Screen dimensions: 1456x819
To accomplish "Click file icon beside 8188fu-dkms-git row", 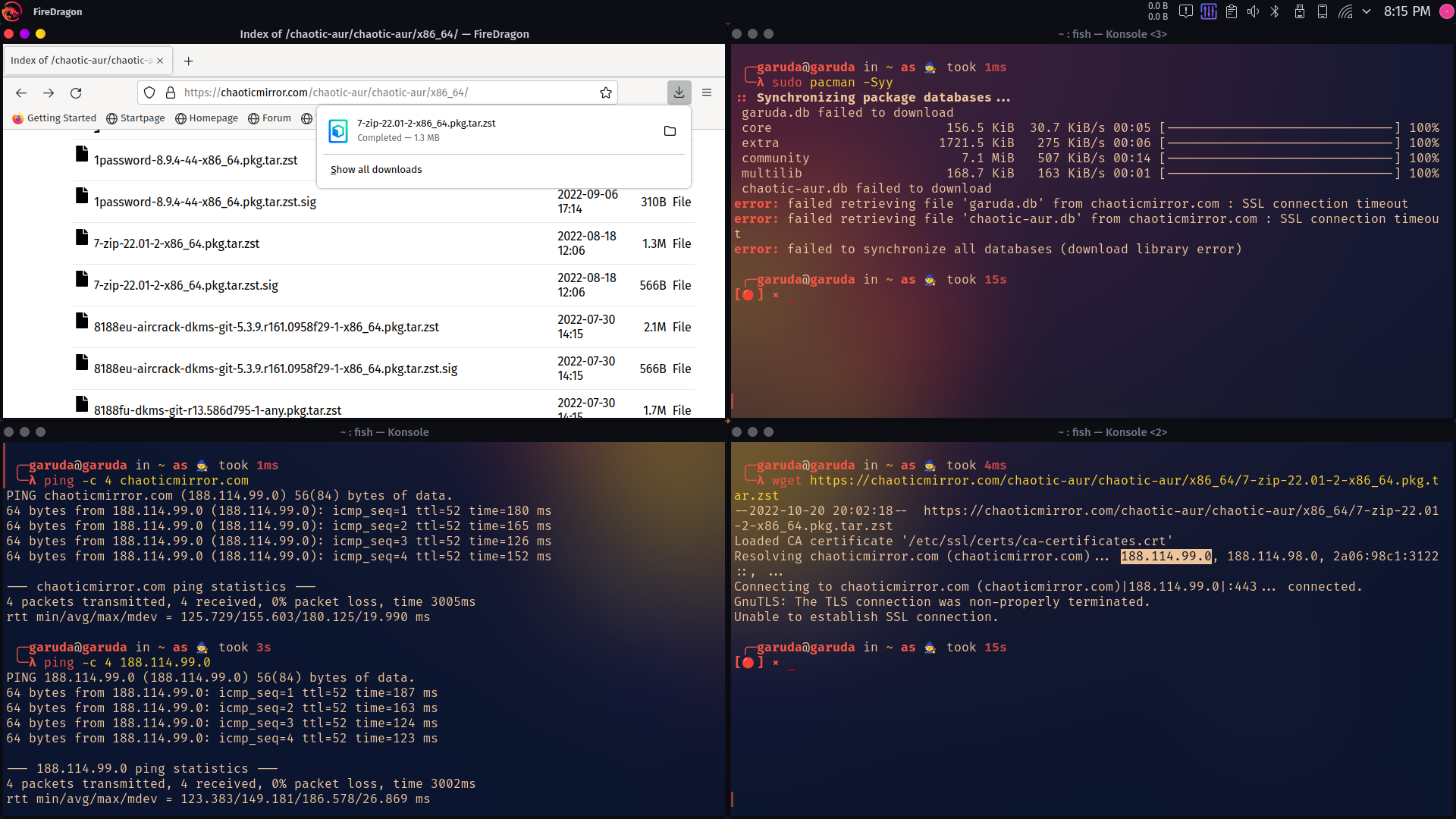I will pos(82,404).
